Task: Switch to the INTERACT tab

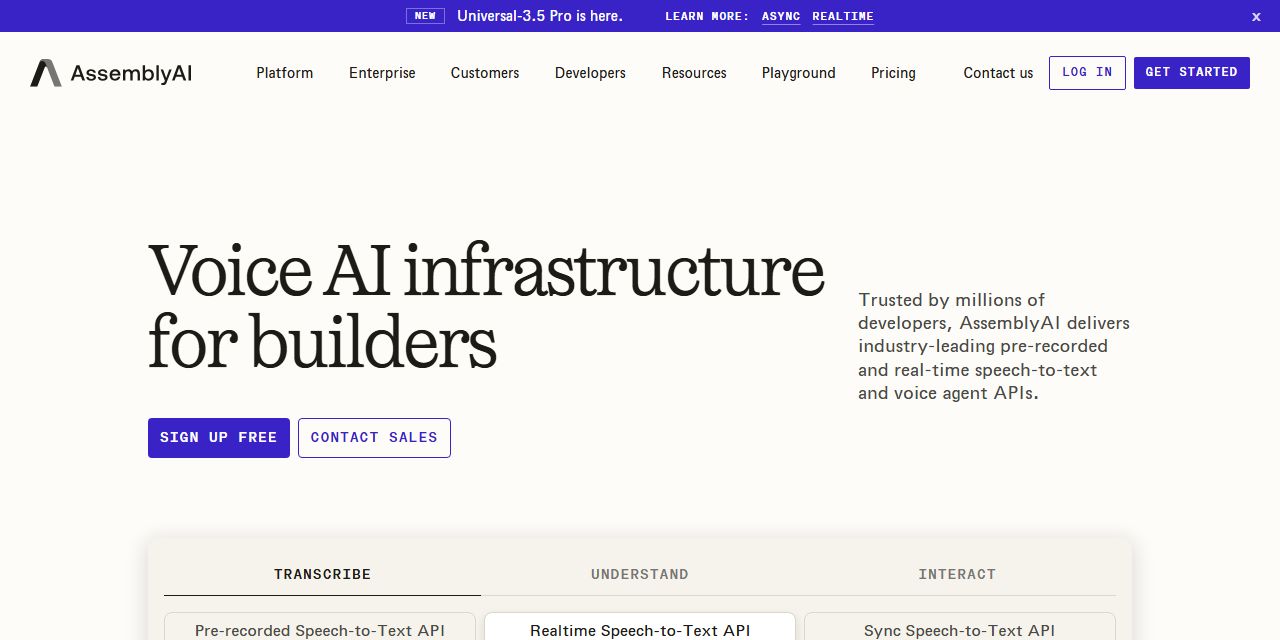Action: [957, 574]
